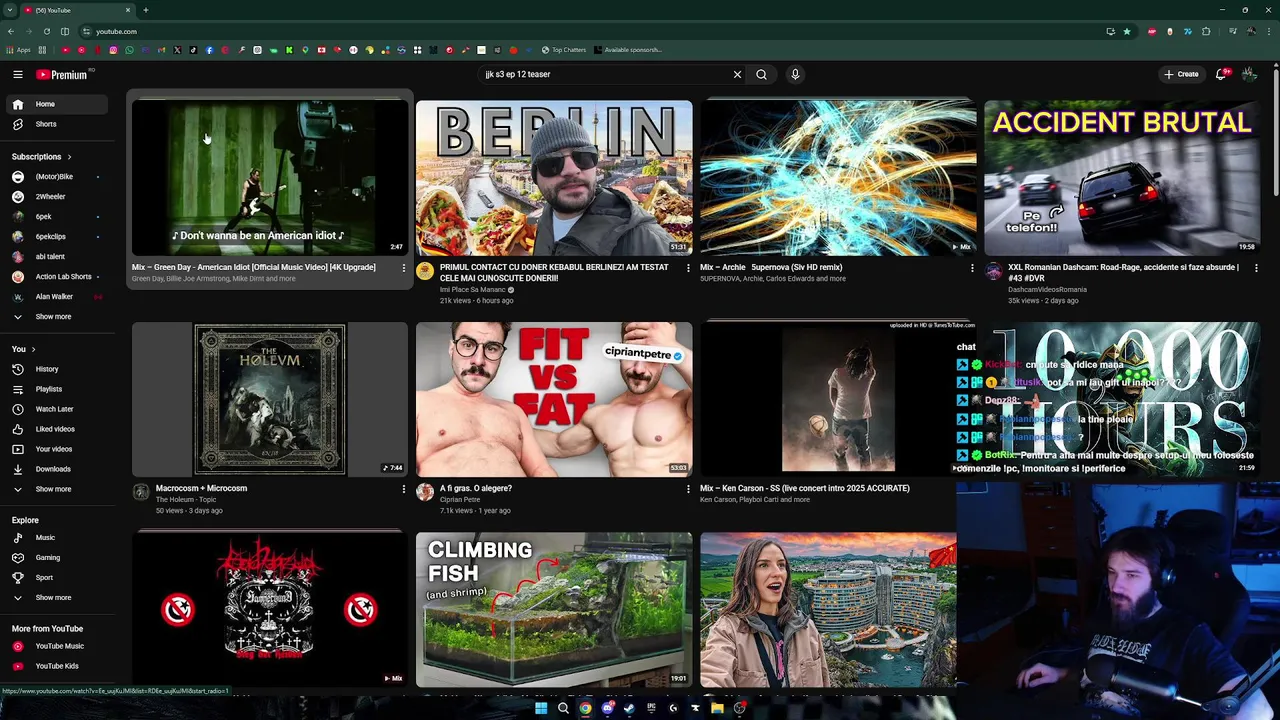
Task: Open CLIMBING FISH video thumbnail
Action: [554, 610]
